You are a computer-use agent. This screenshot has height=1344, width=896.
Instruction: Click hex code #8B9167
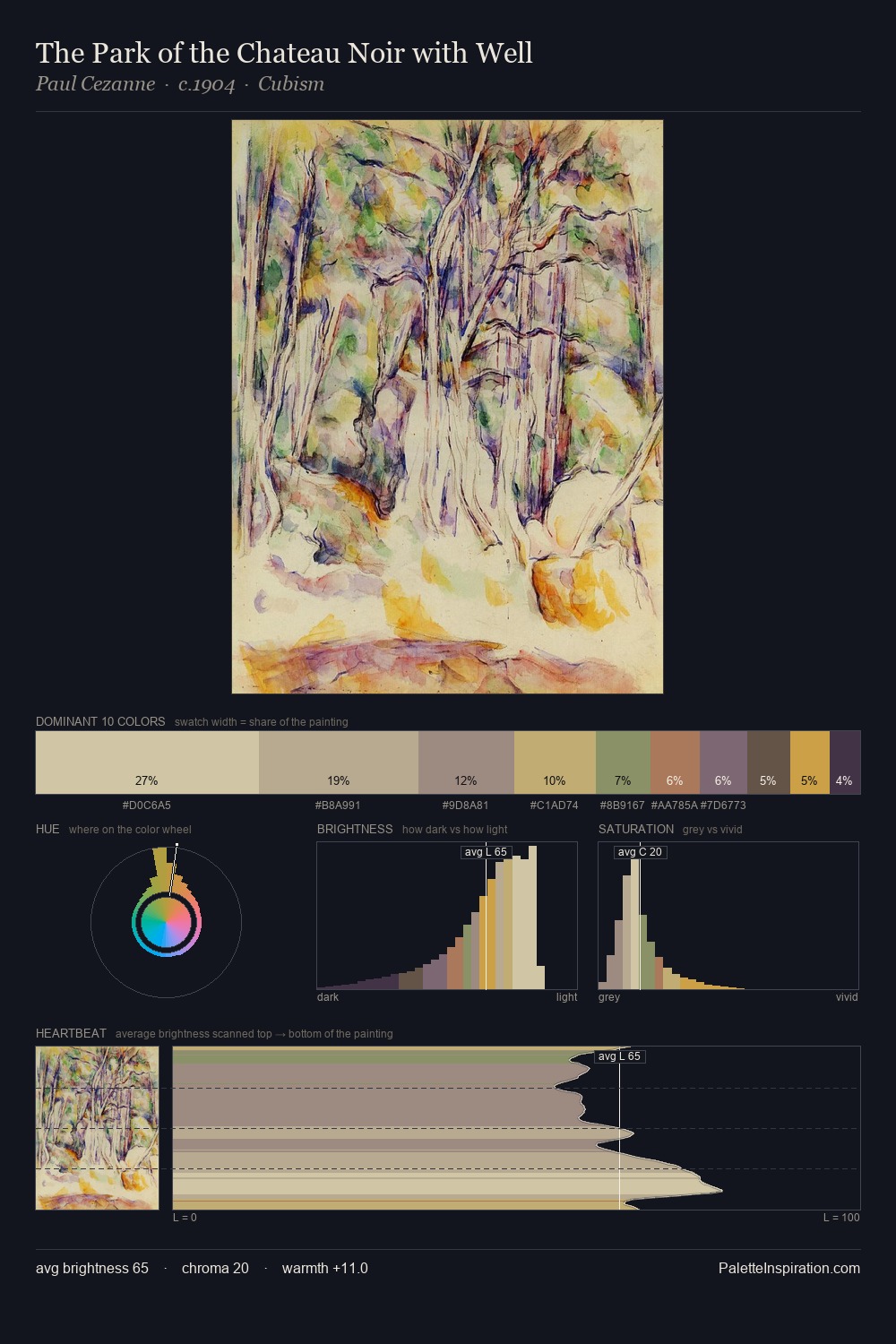[x=623, y=806]
